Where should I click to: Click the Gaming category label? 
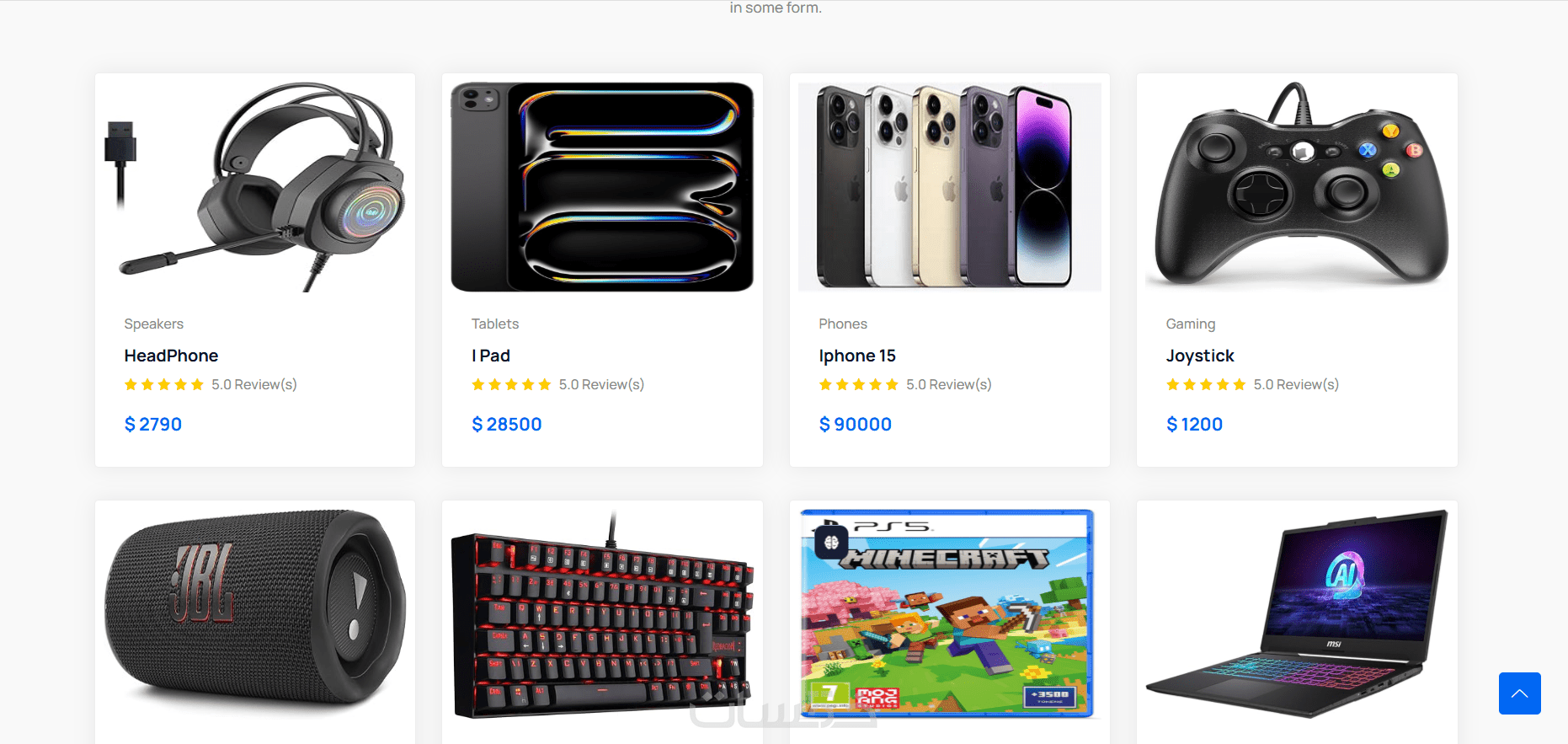(1191, 324)
